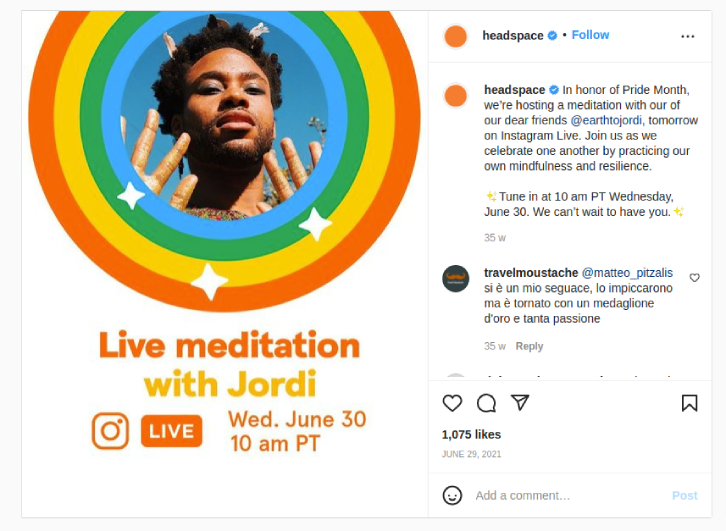Open the @matteo_pitzalis mention link
The image size is (726, 531).
[x=627, y=273]
